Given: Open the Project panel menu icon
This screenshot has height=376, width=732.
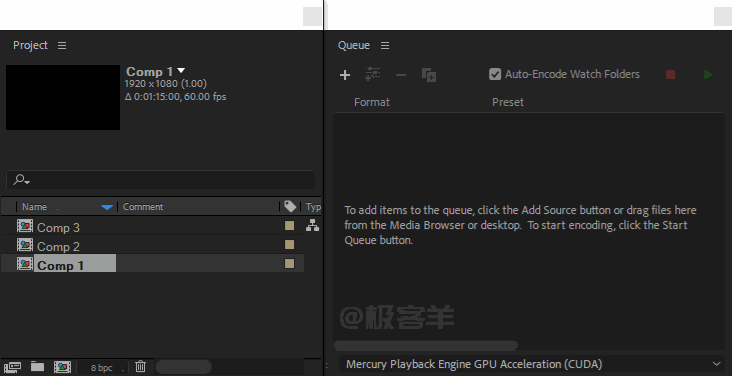Looking at the screenshot, I should coord(62,45).
